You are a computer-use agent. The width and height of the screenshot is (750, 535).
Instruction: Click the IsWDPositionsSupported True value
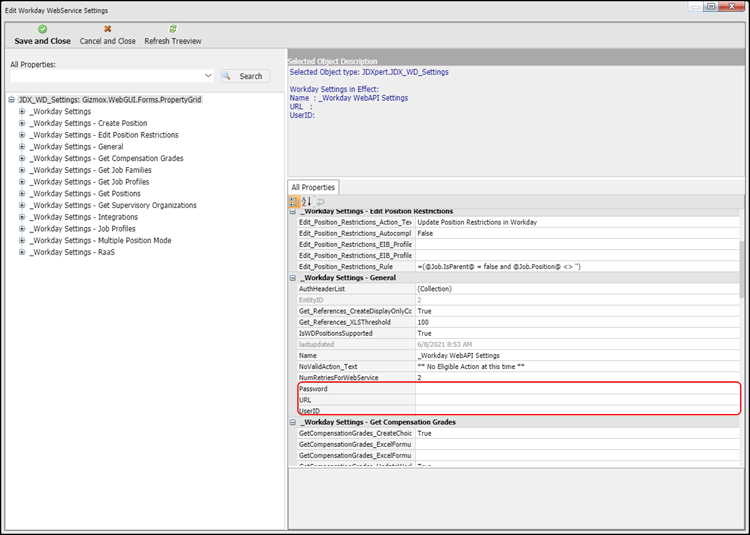[x=577, y=333]
